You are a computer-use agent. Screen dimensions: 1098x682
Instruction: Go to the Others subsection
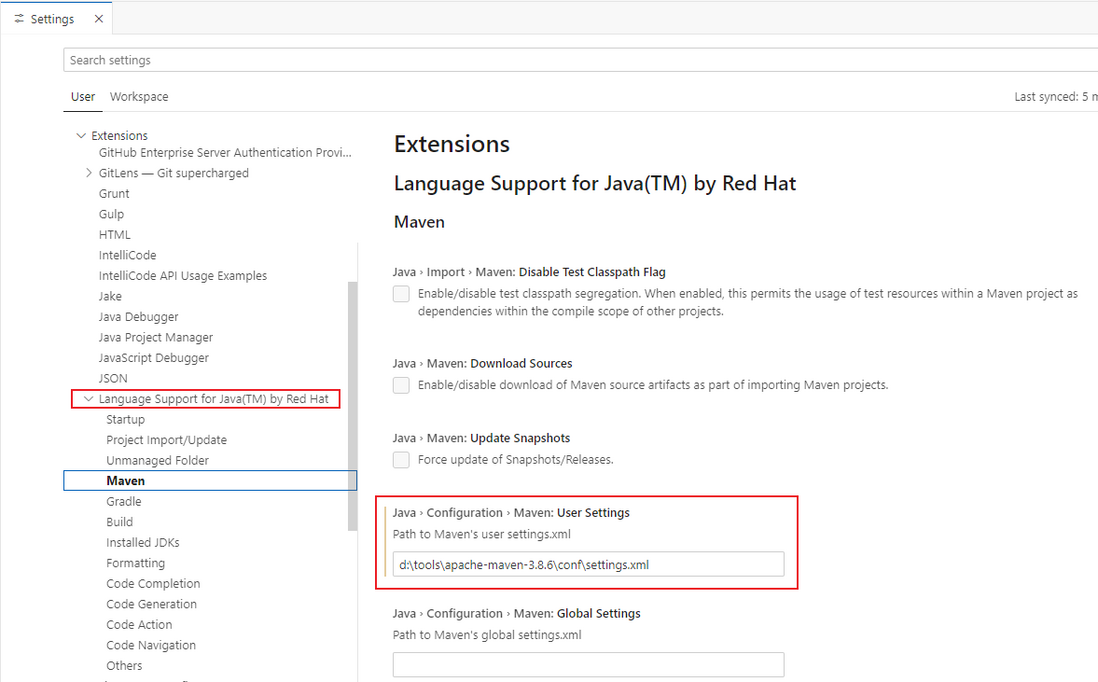pos(124,665)
